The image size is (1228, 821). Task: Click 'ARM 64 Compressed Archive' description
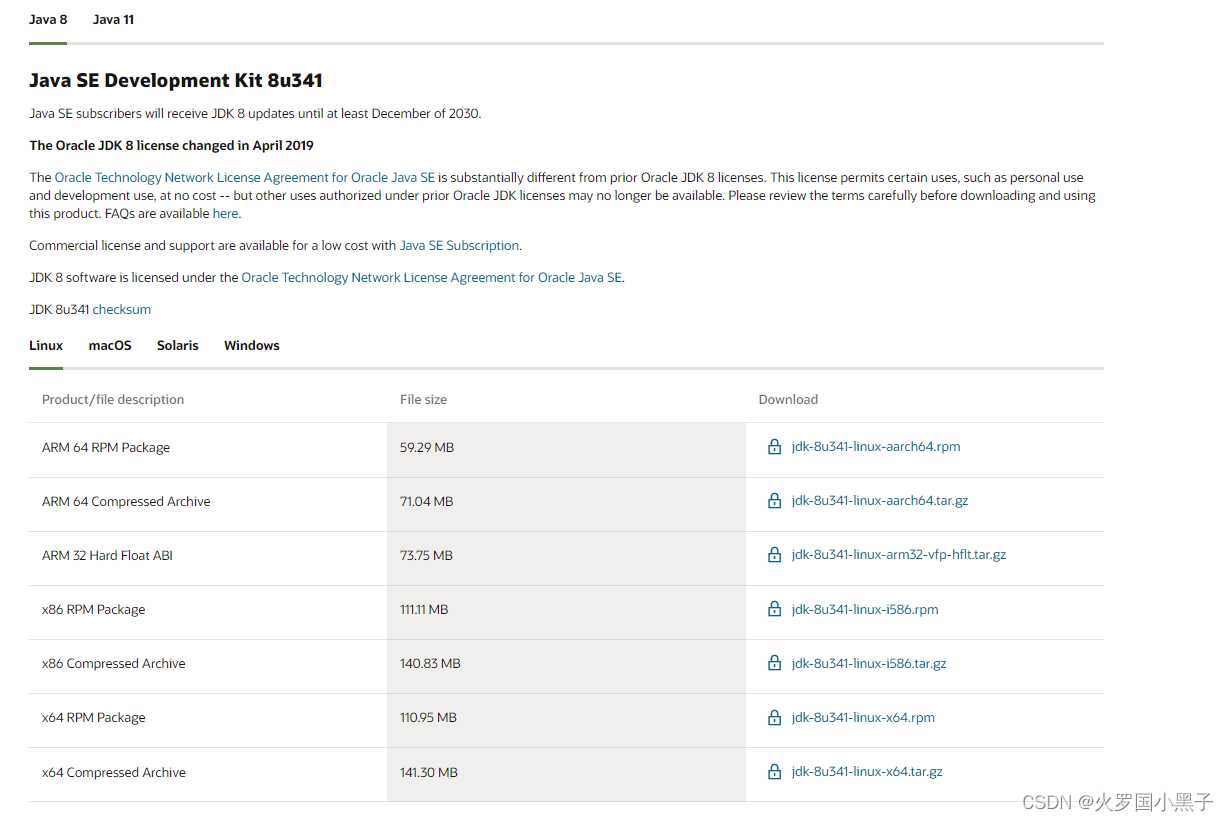click(x=126, y=502)
